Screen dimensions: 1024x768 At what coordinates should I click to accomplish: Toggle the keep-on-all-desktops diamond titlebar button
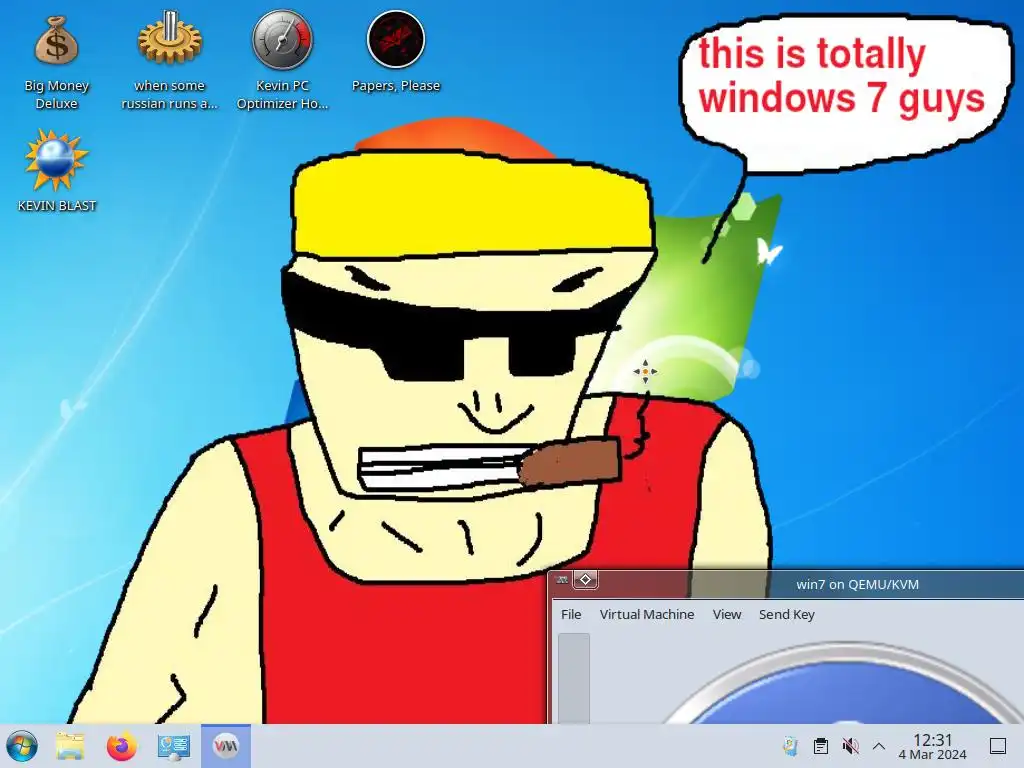coord(585,580)
